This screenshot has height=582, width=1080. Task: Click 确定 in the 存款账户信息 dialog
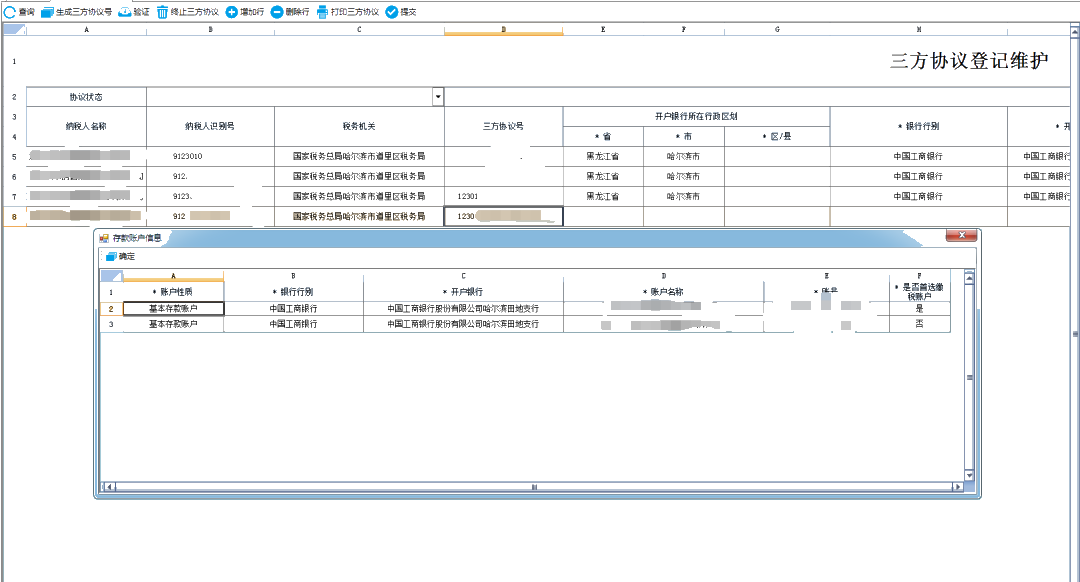pyautogui.click(x=120, y=256)
